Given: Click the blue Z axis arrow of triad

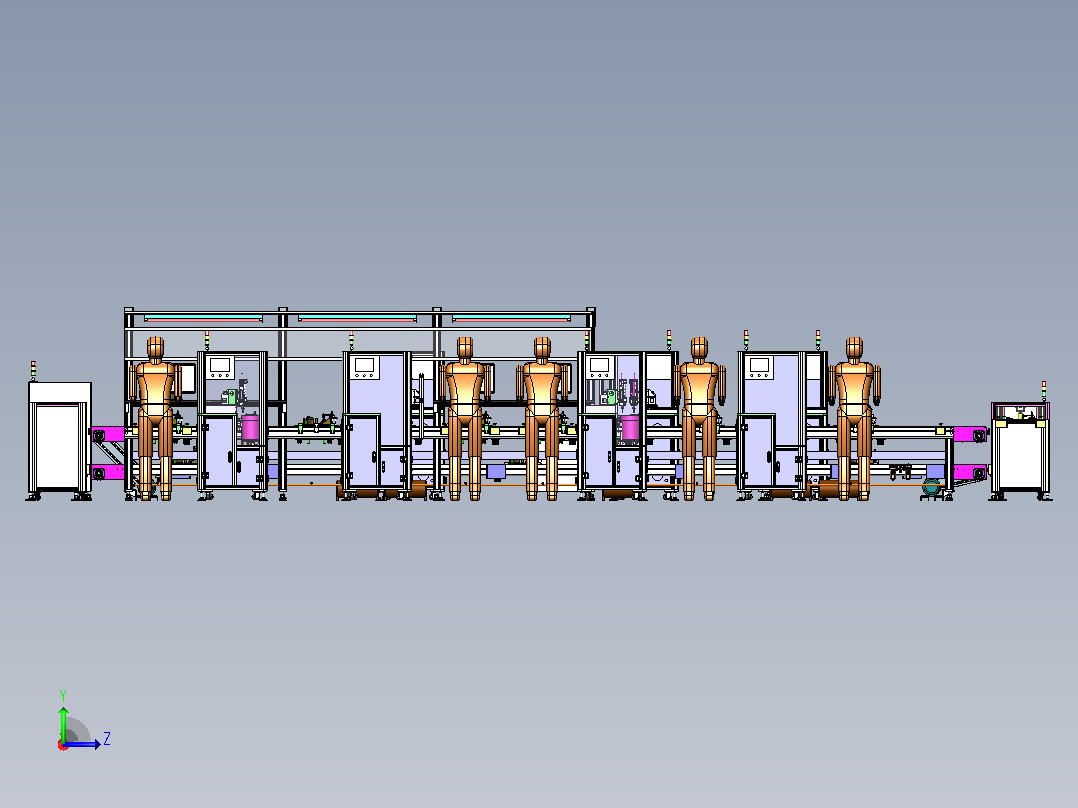Looking at the screenshot, I should 84,744.
